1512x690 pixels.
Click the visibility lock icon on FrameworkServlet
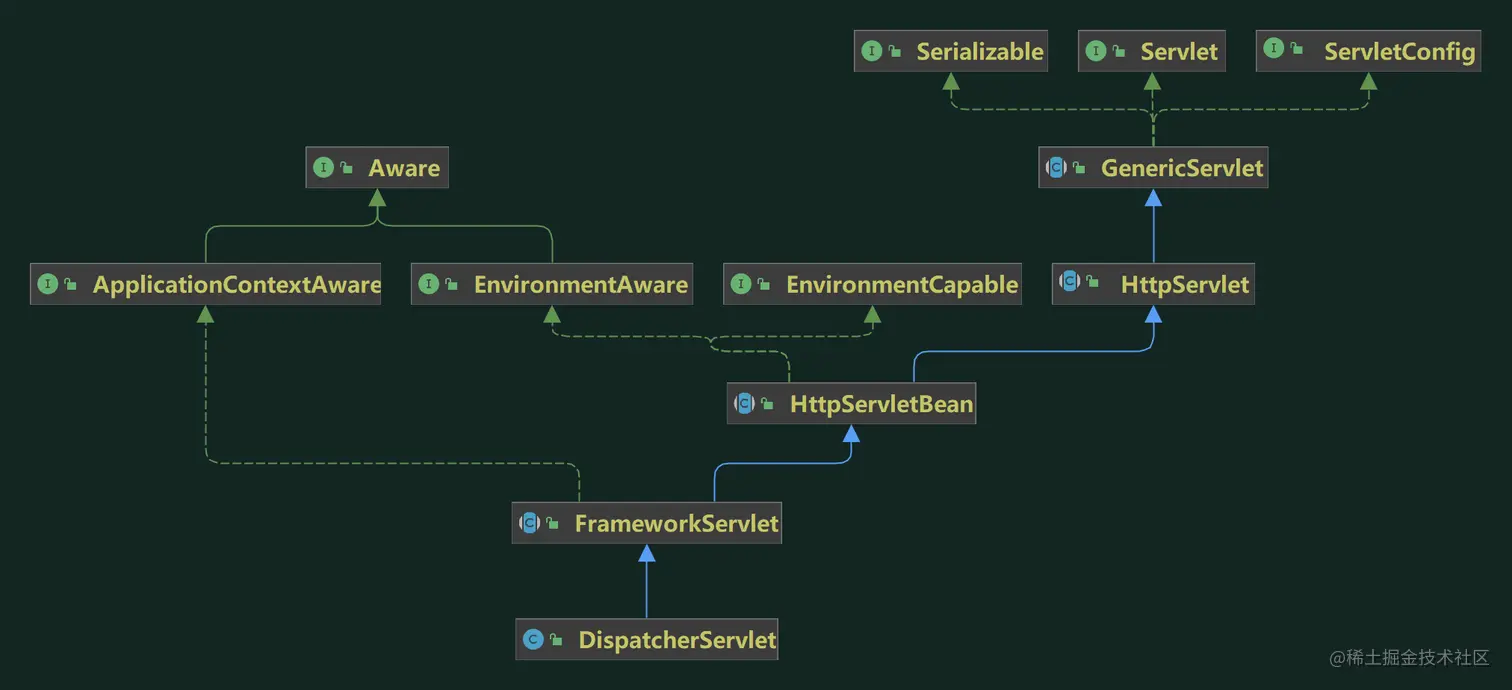point(553,523)
